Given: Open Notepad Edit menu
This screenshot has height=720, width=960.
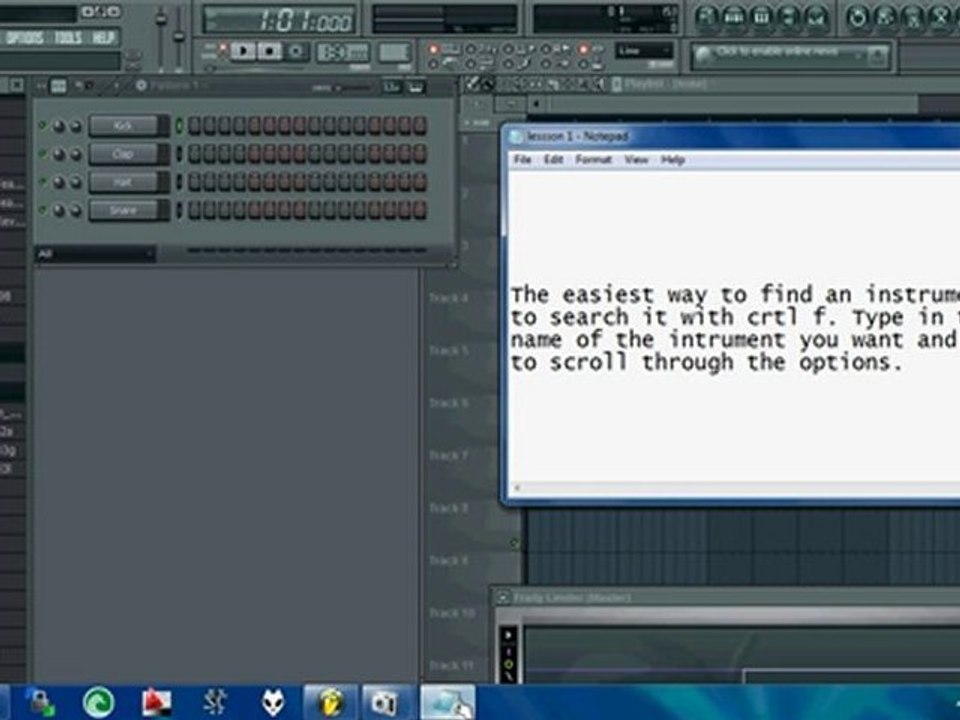Looking at the screenshot, I should tap(553, 160).
